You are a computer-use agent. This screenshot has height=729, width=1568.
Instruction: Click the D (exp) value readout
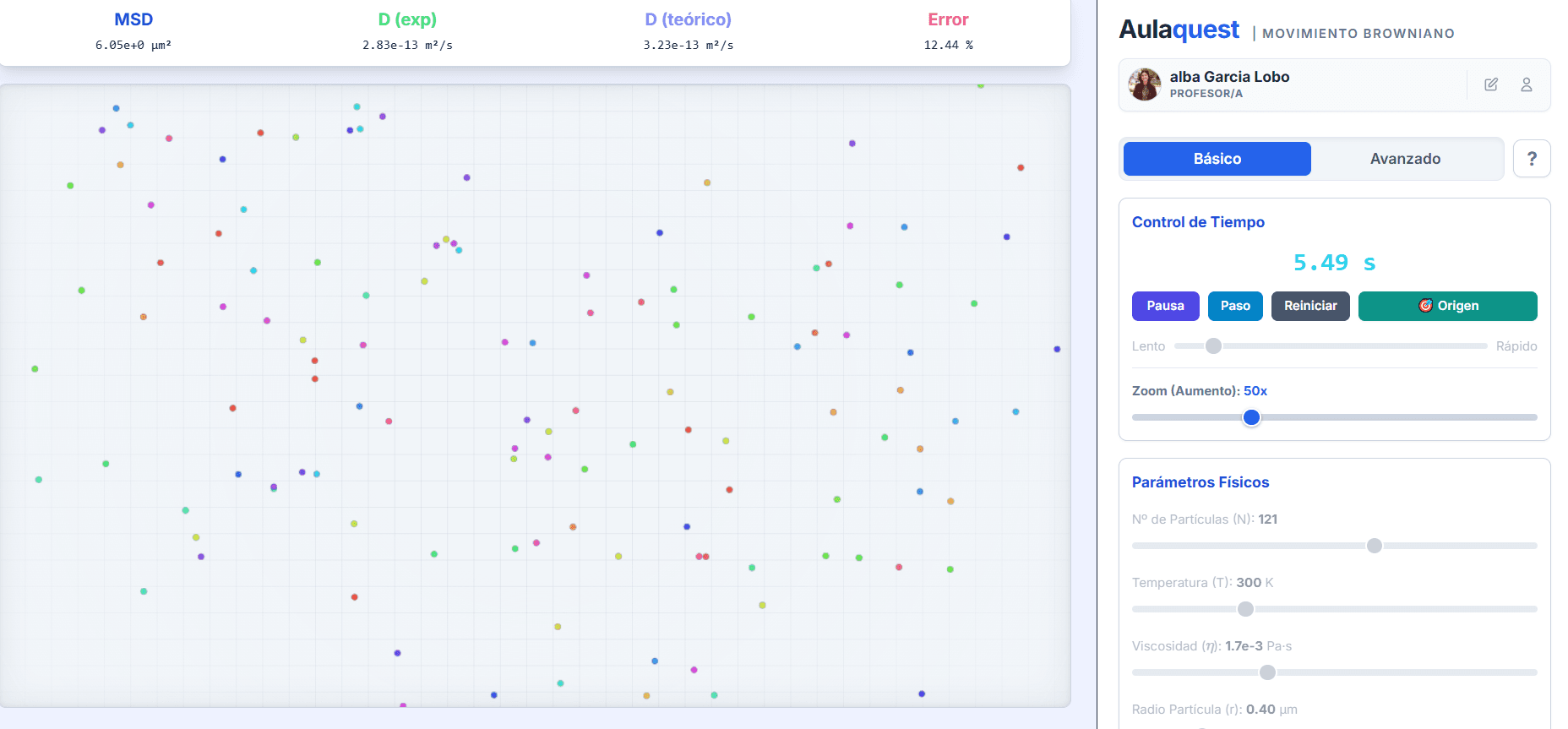(x=407, y=46)
